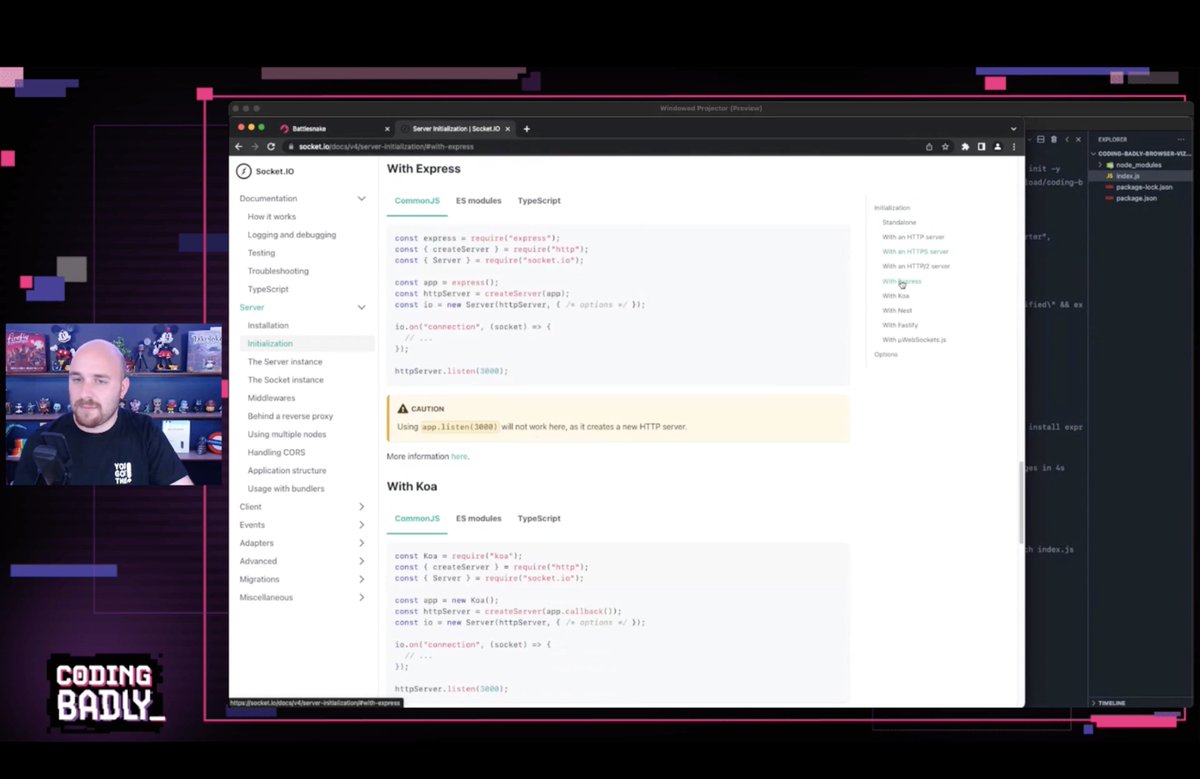Follow the 'here' more information link
This screenshot has width=1200, height=779.
pos(459,456)
